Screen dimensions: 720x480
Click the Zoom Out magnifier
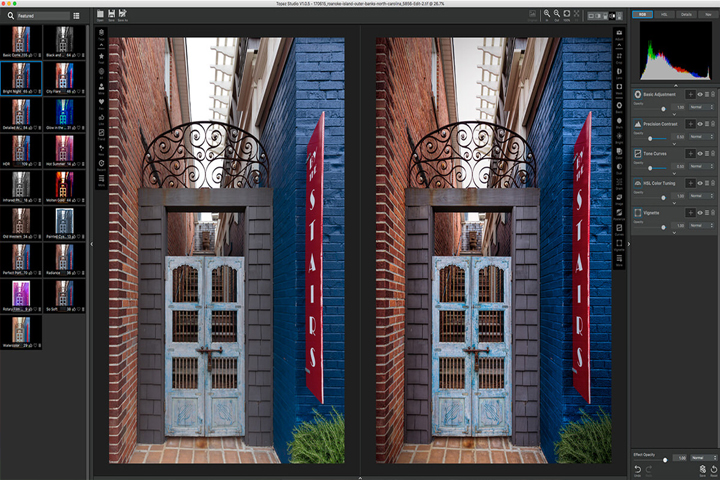pyautogui.click(x=557, y=14)
